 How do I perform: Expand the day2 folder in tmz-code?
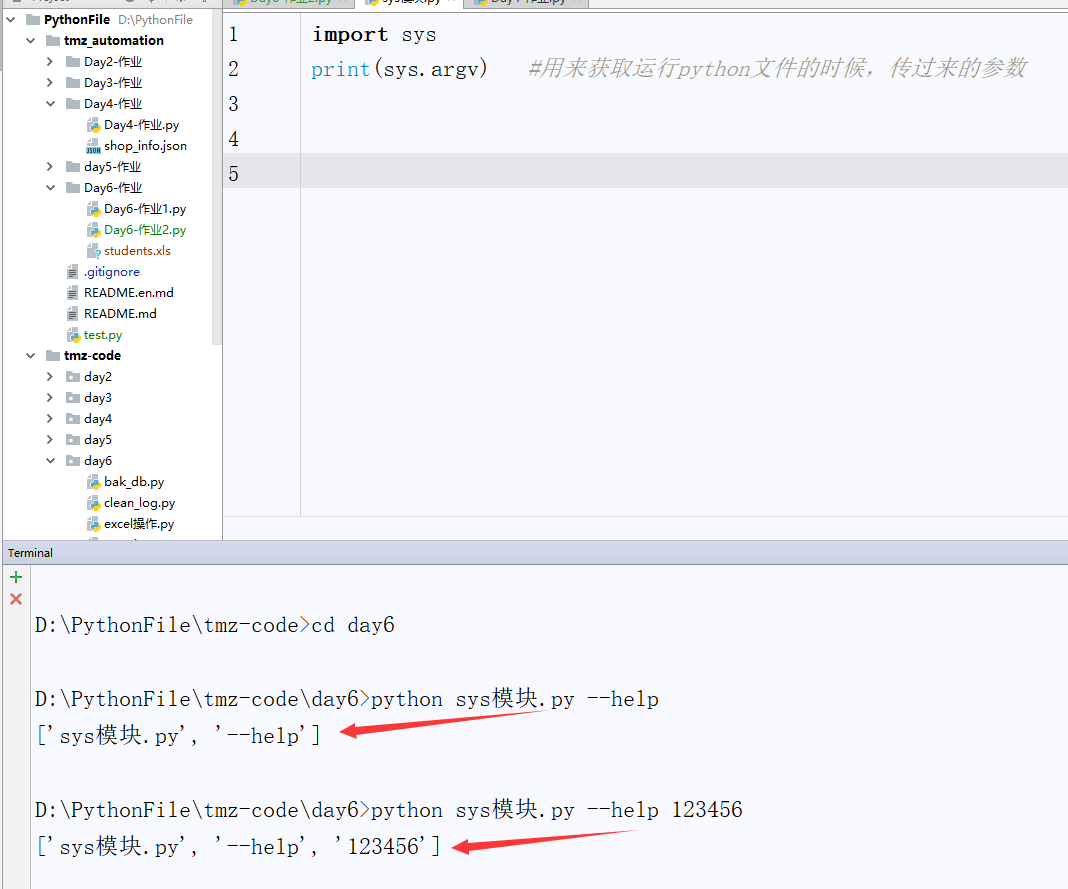tap(50, 377)
